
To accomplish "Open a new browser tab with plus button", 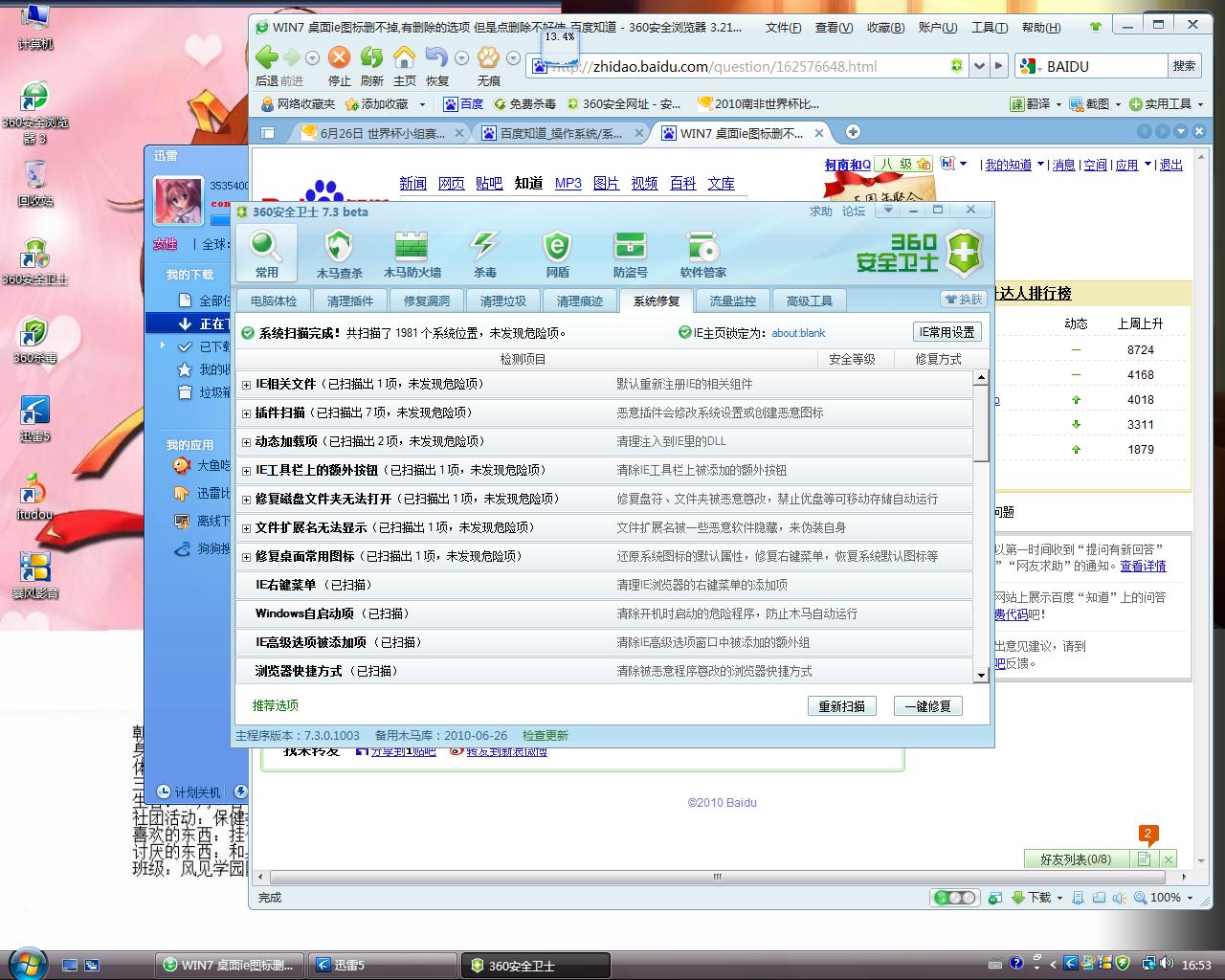I will tap(853, 132).
